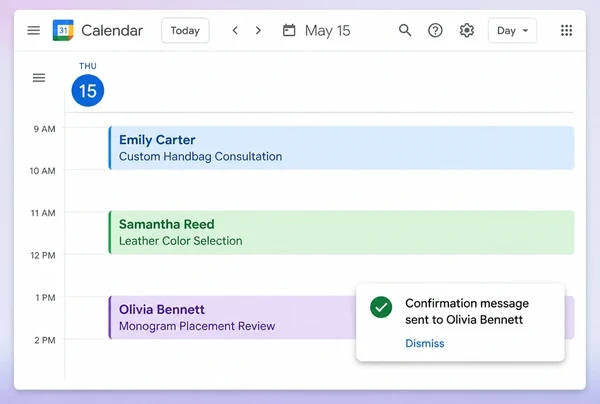
Task: Go to previous day with left chevron
Action: point(235,30)
